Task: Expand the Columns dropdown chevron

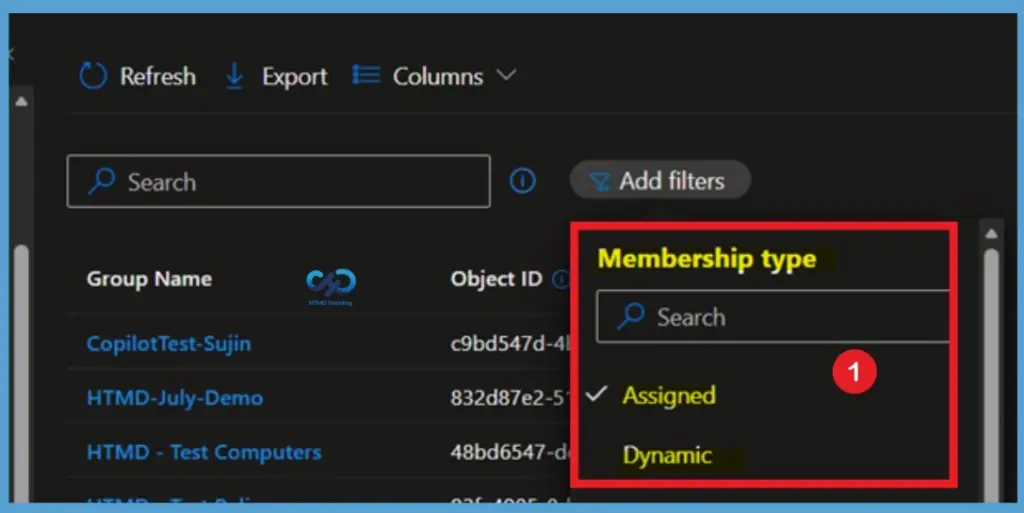Action: click(x=506, y=75)
